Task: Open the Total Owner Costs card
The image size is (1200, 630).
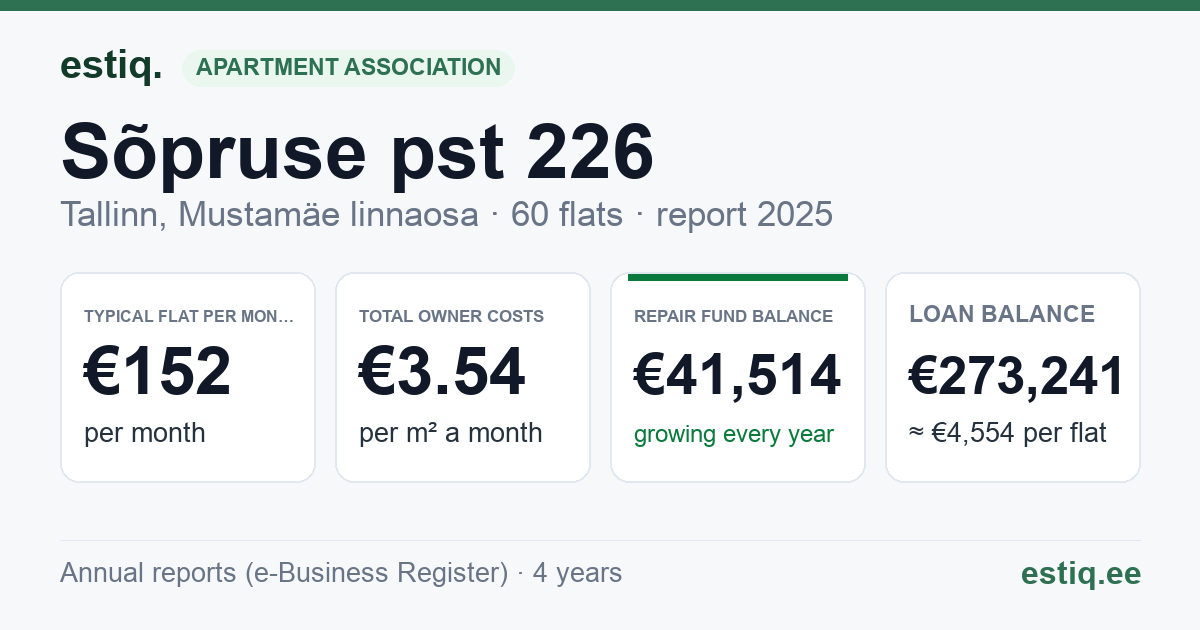Action: pos(463,377)
